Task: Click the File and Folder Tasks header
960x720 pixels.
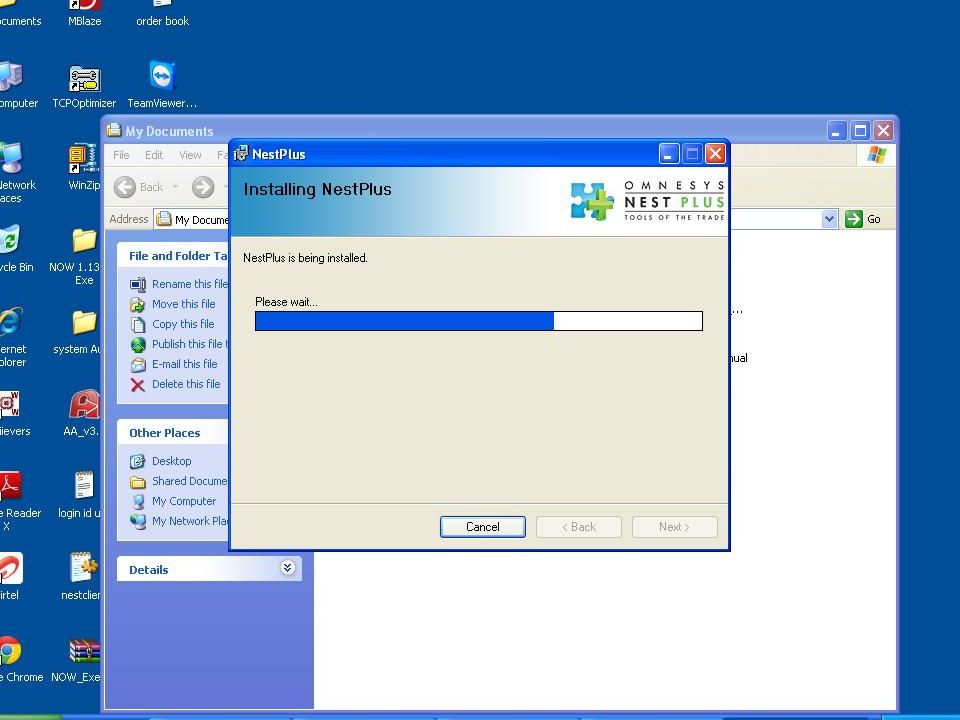Action: (173, 256)
